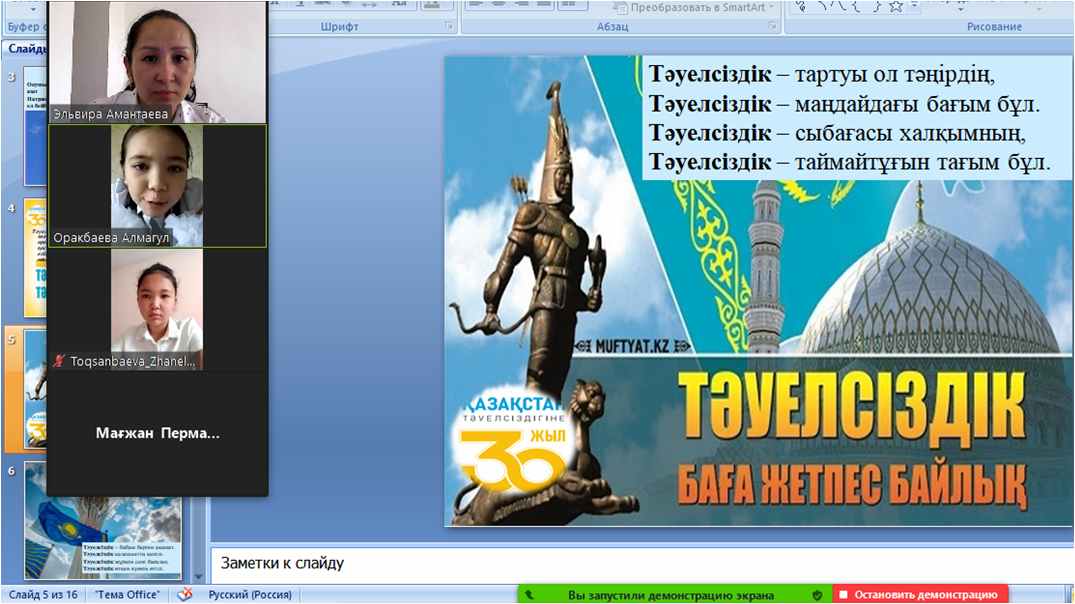1075x604 pixels.
Task: Click muted microphone icon on Toqsanbaeva_Zhanel tile
Action: [x=59, y=361]
